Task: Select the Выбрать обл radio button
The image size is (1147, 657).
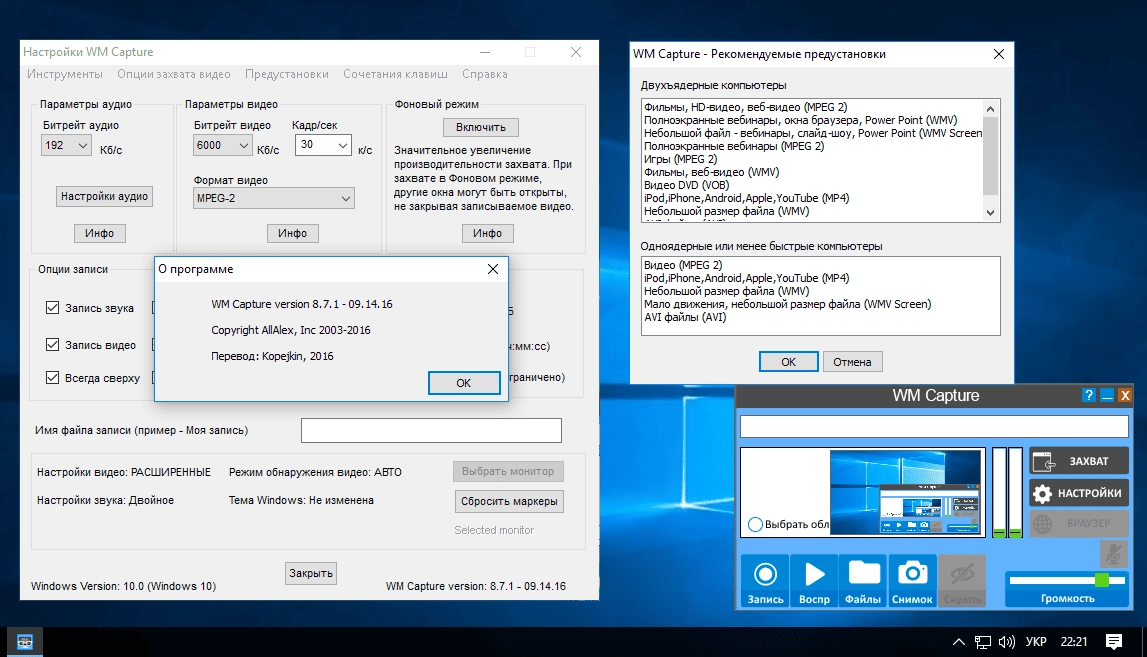Action: pos(756,524)
